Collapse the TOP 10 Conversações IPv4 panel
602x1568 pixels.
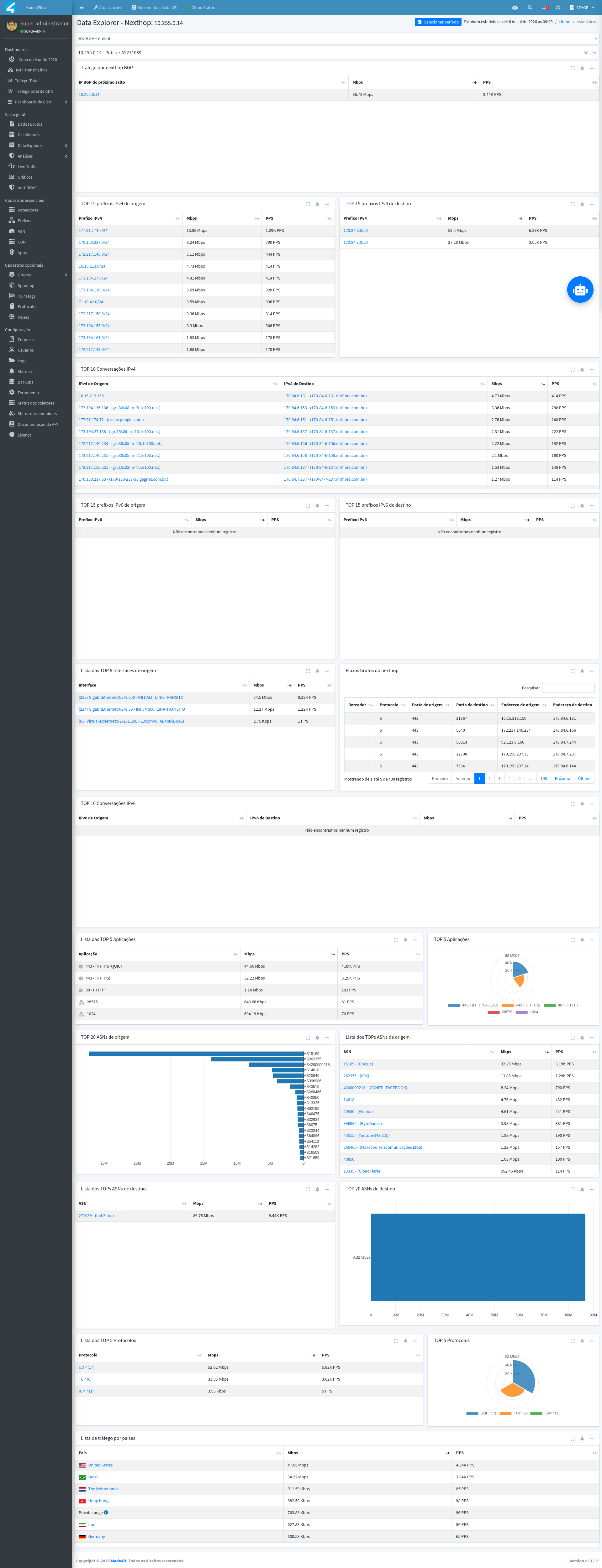click(x=591, y=369)
